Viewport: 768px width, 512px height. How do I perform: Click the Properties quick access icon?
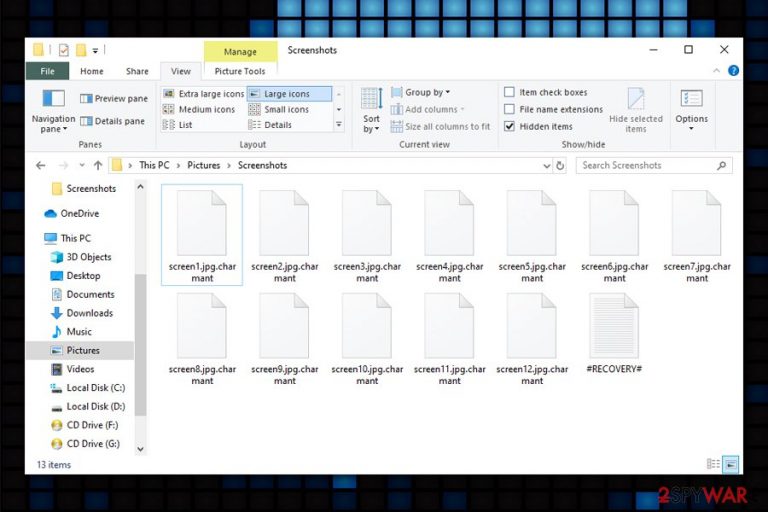63,49
